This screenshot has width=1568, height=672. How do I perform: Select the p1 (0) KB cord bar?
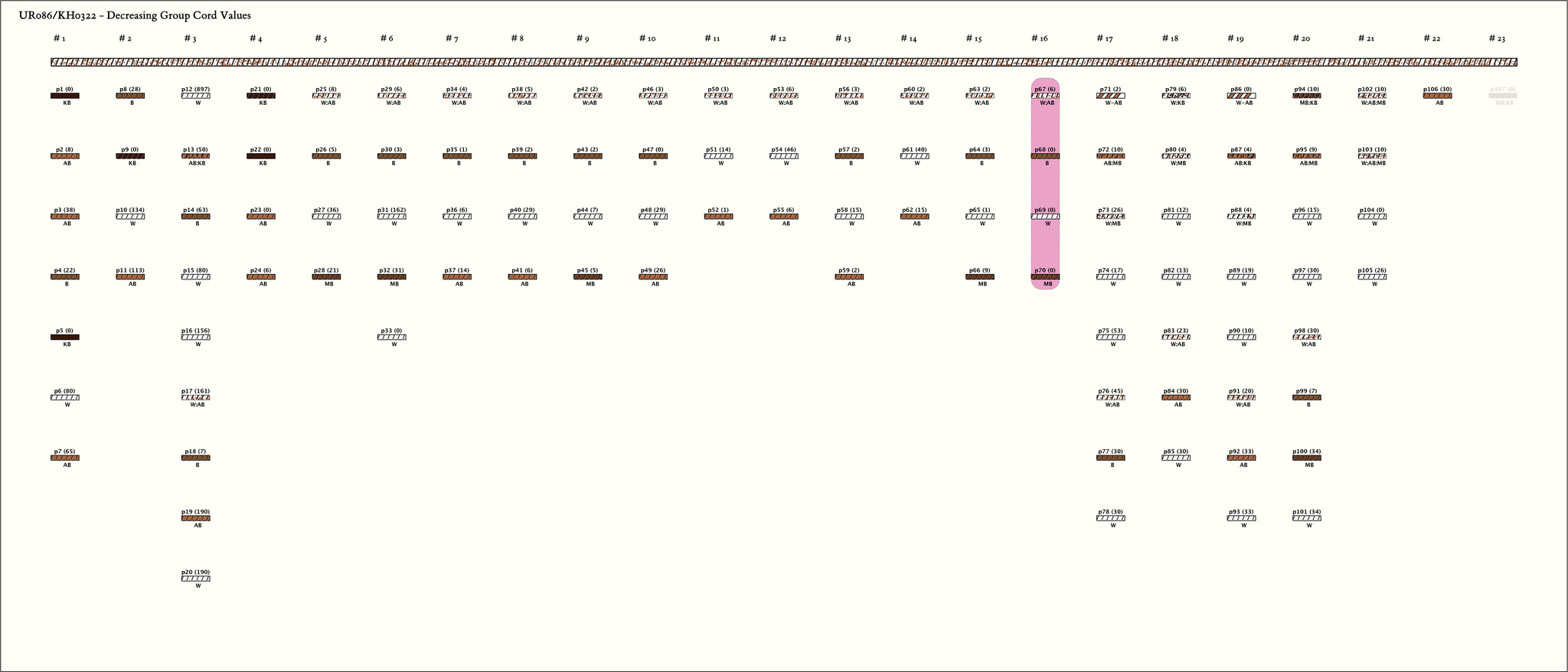pos(64,96)
